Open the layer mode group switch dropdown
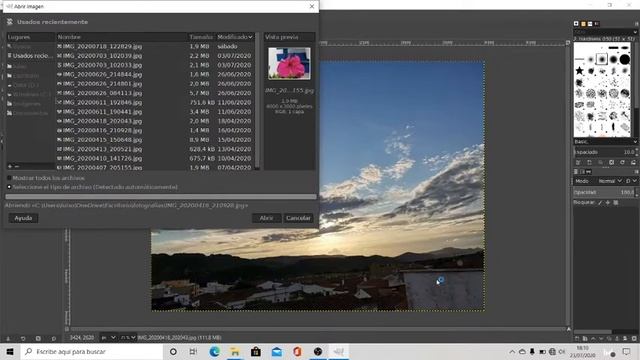 [x=631, y=181]
